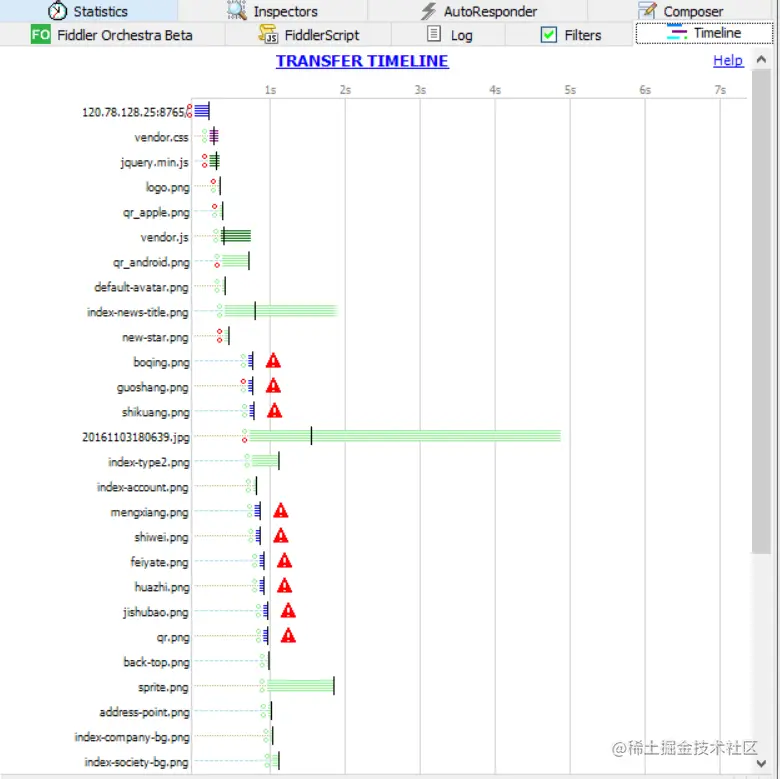Click the 'back-top.png' row label
780x779 pixels.
(x=156, y=662)
